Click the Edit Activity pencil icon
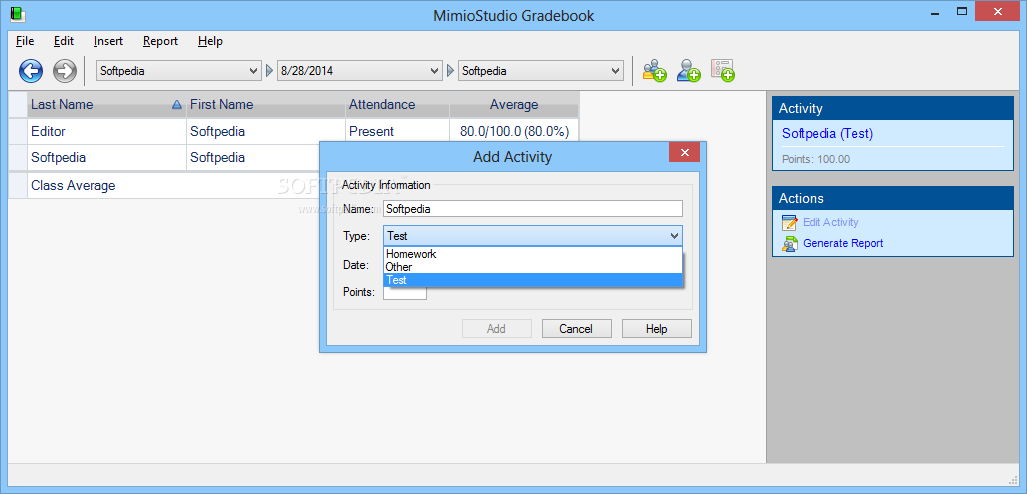Screen dimensions: 1027x494 [789, 223]
